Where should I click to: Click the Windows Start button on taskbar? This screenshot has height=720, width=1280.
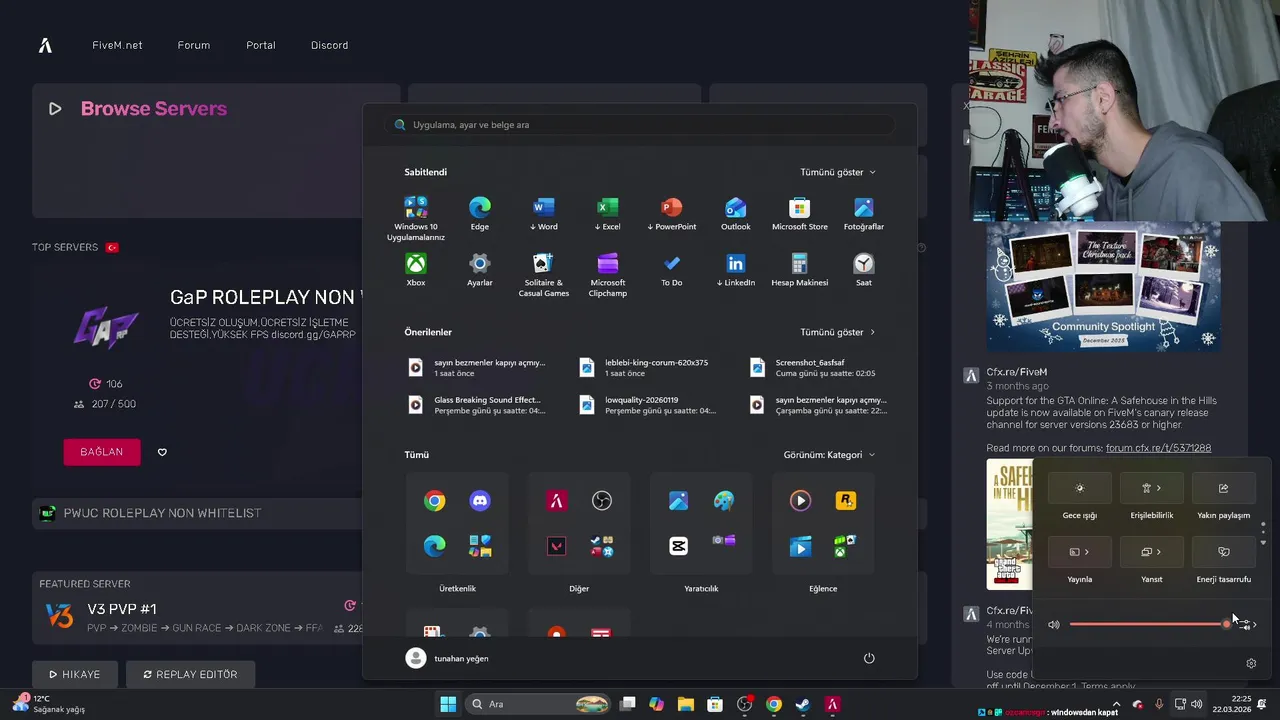coord(448,704)
